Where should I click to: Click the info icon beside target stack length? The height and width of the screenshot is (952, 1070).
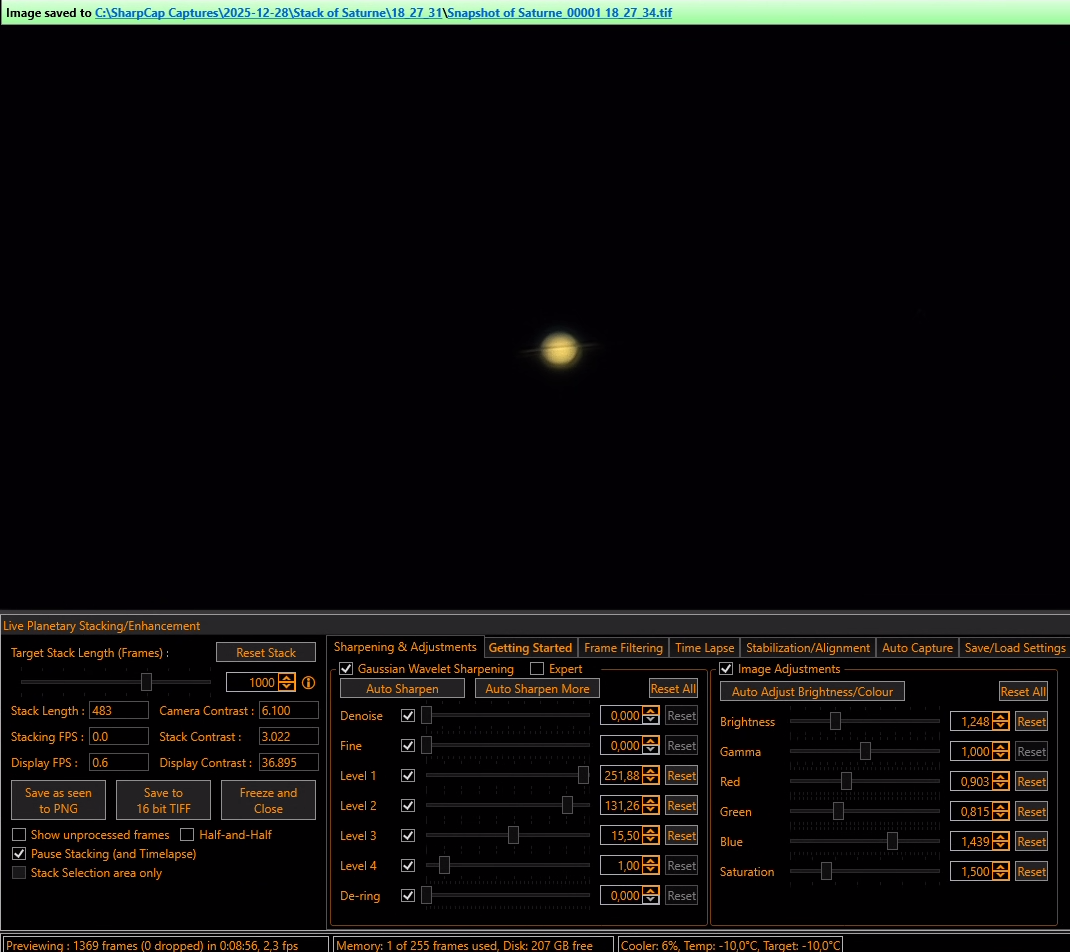308,682
